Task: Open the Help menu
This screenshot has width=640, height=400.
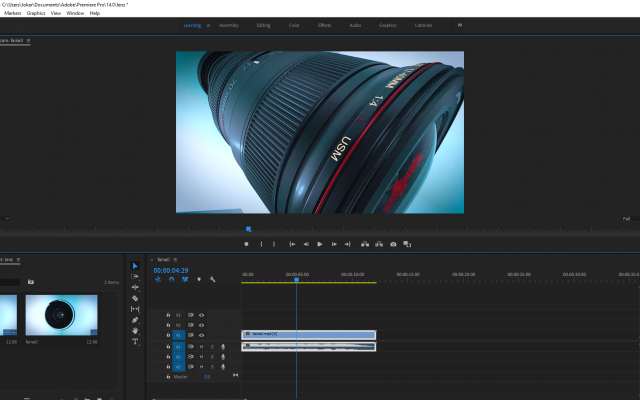Action: click(95, 13)
